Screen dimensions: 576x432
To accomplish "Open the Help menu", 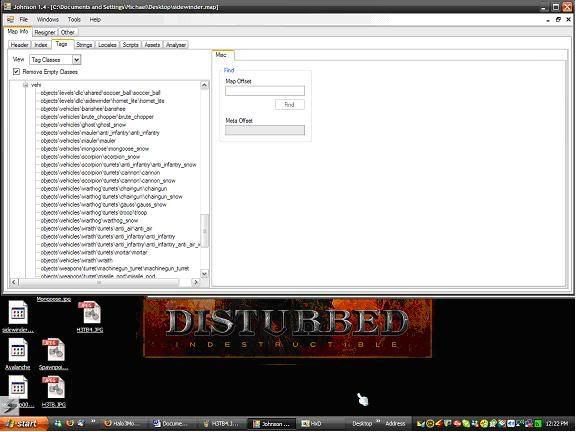I will [95, 19].
